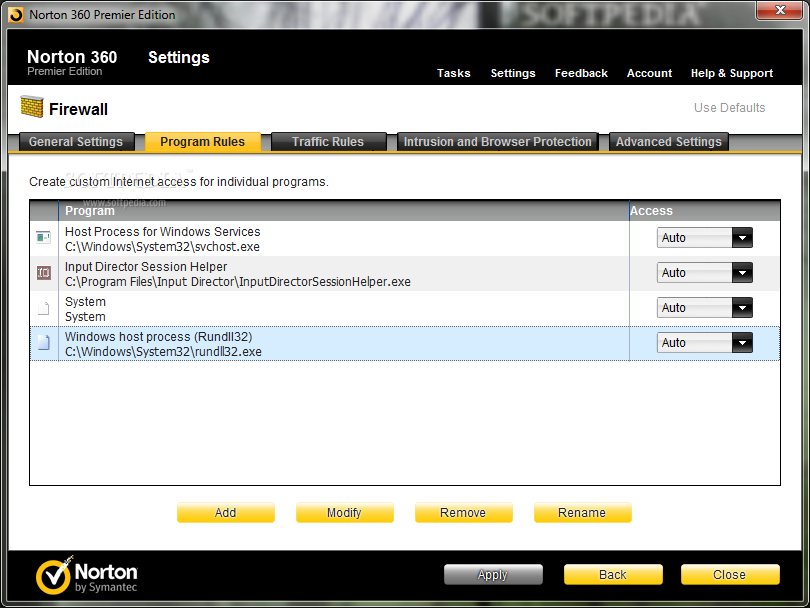810x608 pixels.
Task: Select Windows host process (Rundll32) row
Action: 404,344
